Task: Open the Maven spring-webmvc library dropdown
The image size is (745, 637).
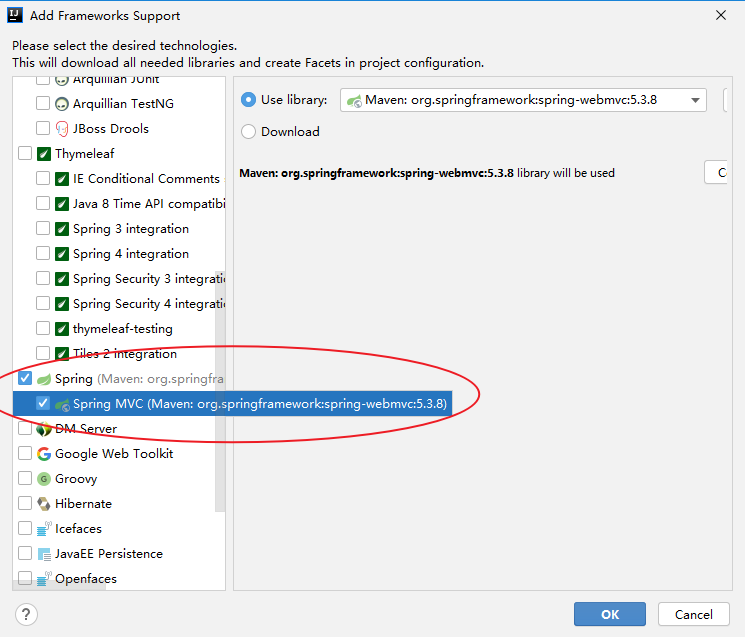Action: [523, 100]
